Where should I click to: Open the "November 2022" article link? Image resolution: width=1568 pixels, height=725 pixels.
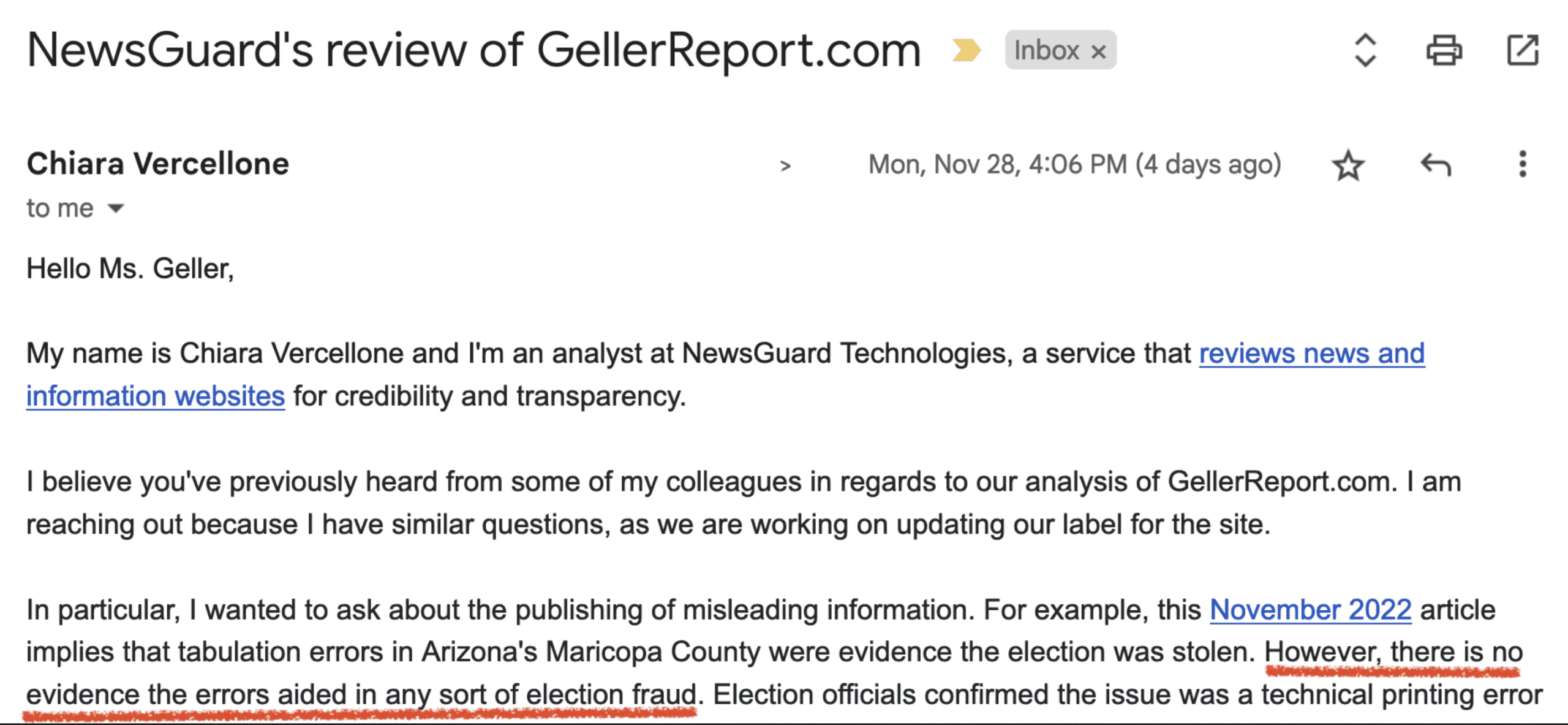coord(1310,610)
